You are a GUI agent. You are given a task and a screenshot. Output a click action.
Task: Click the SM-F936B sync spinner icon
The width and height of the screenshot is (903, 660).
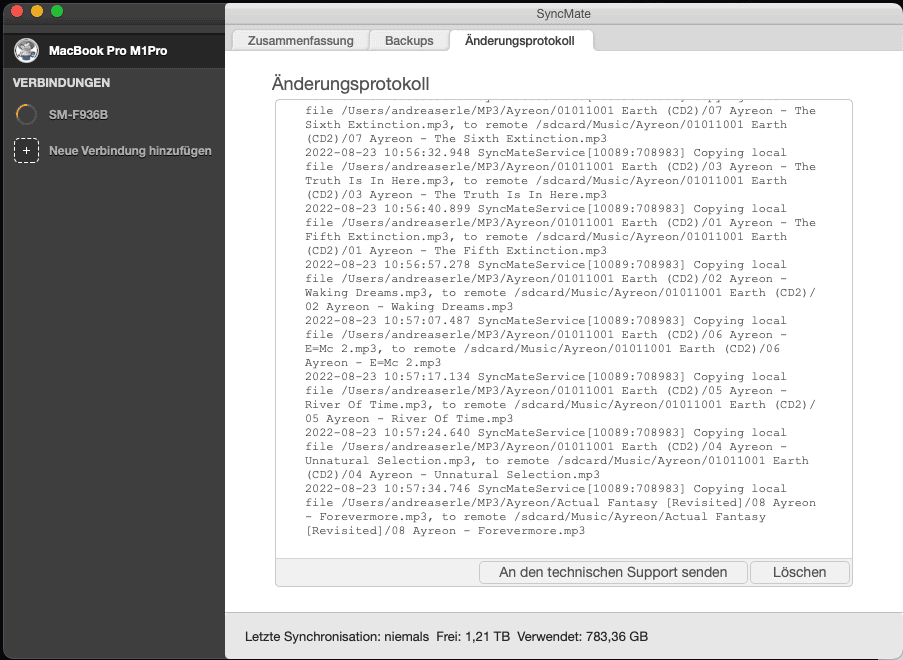[x=27, y=115]
